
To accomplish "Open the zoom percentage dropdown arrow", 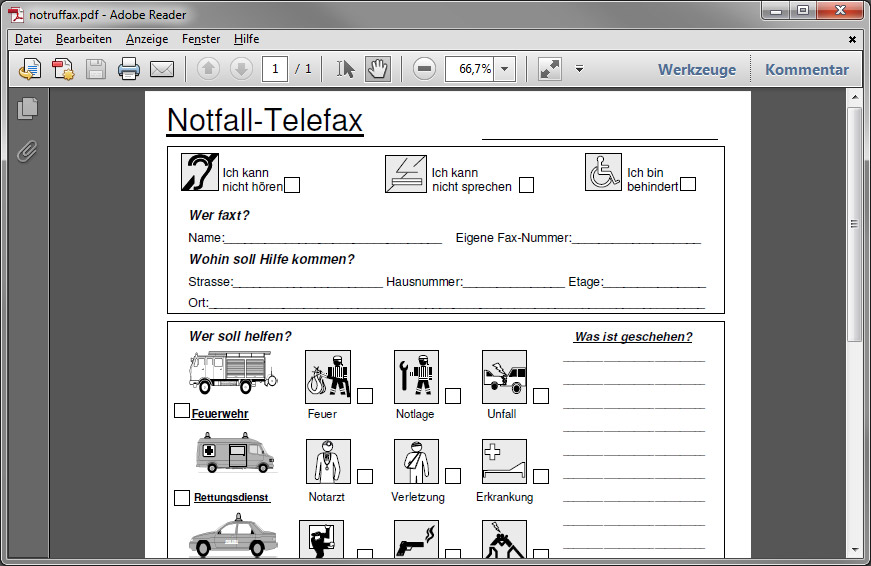I will (505, 69).
